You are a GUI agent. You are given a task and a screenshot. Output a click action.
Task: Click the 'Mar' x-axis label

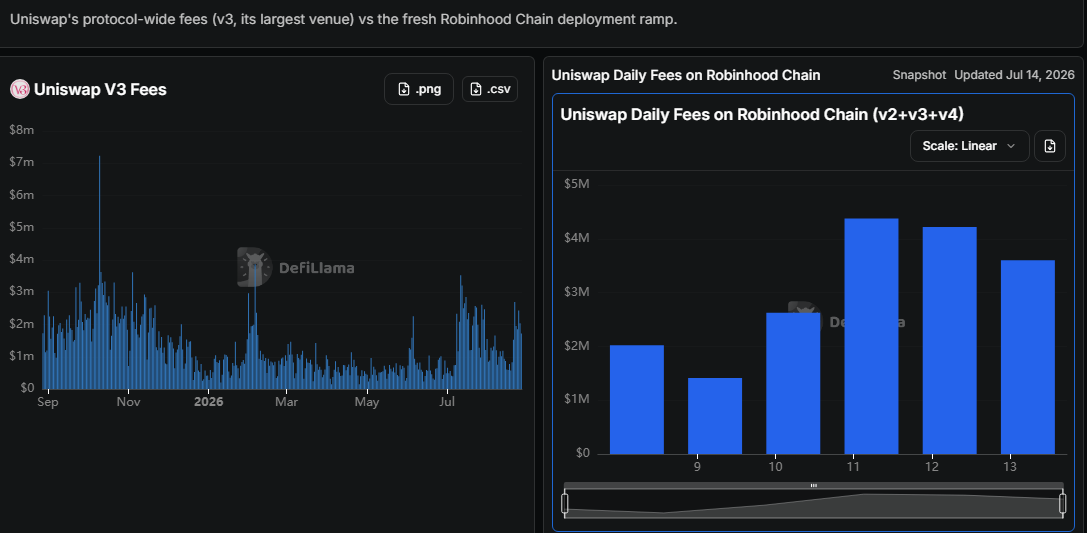[286, 401]
